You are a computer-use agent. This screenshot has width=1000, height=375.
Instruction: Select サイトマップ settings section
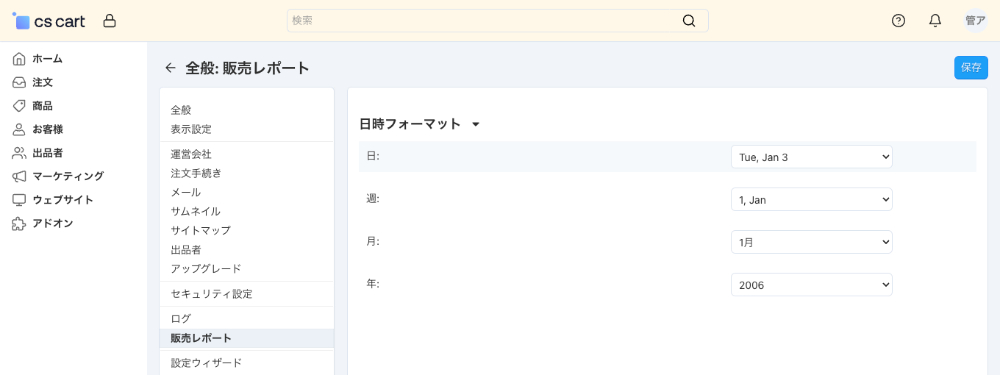[x=200, y=230]
